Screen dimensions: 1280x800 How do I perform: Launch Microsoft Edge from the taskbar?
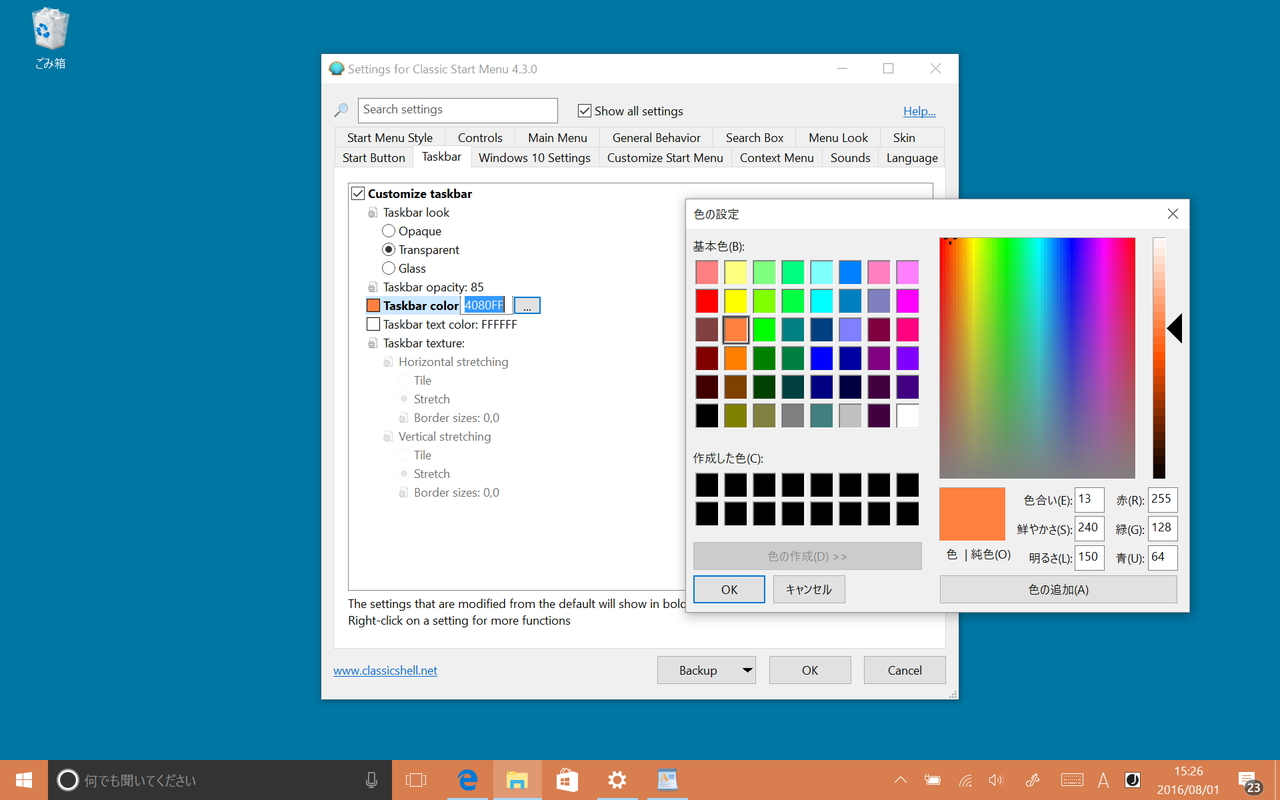(x=467, y=780)
